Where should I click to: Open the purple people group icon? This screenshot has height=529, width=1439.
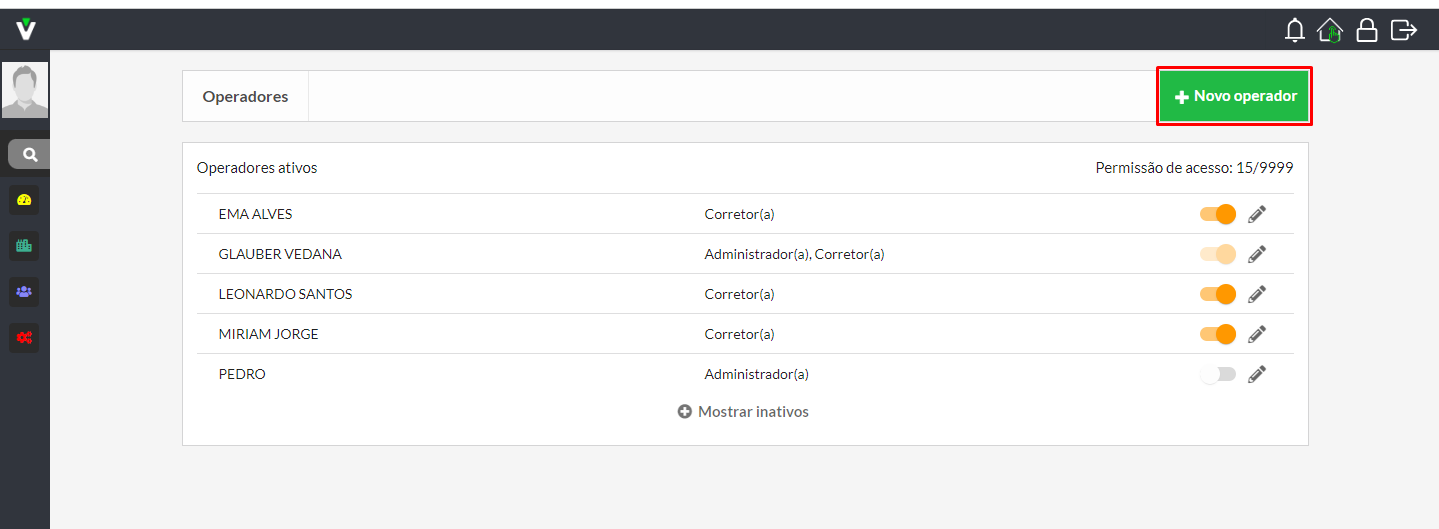pyautogui.click(x=25, y=292)
